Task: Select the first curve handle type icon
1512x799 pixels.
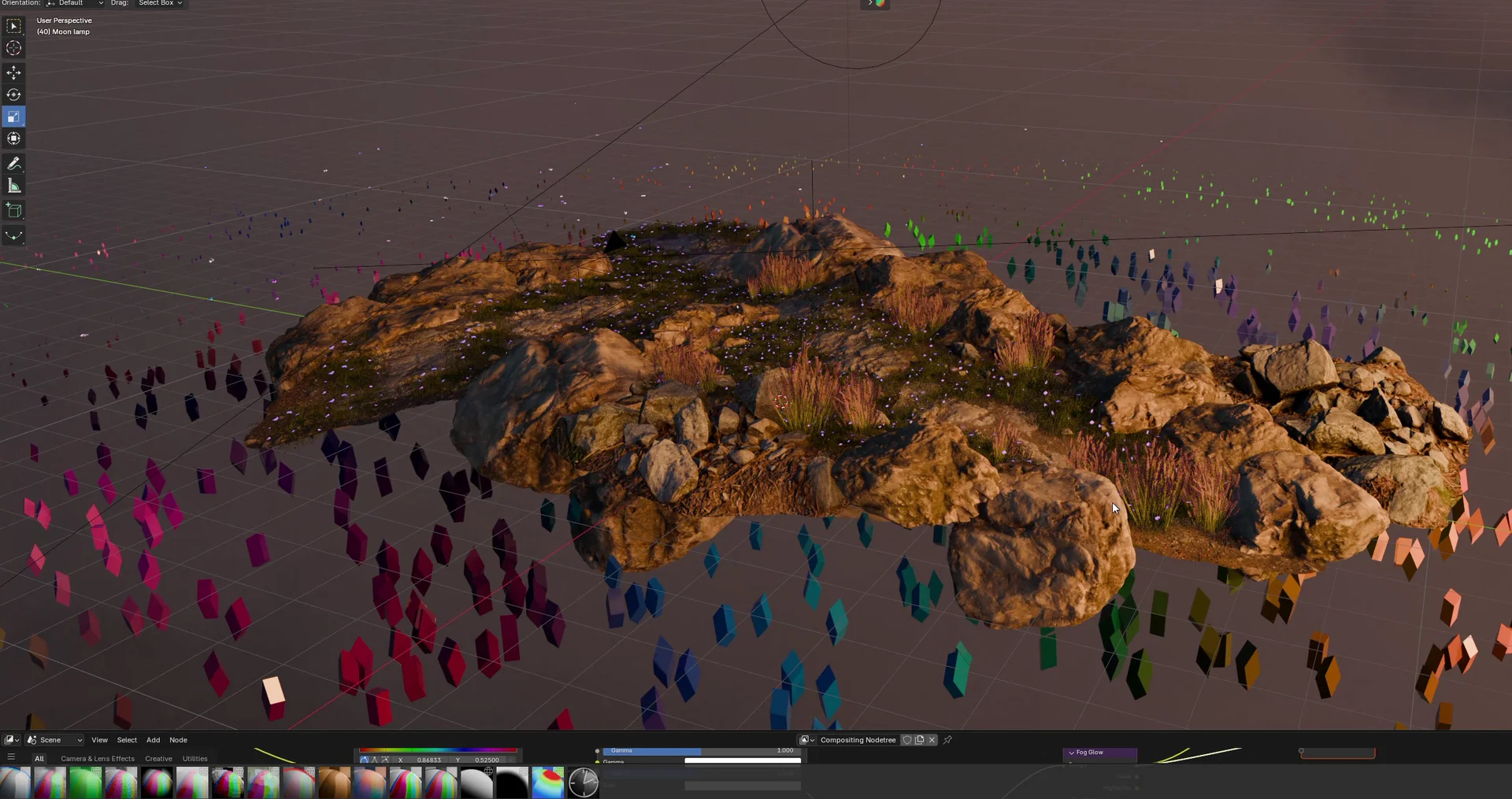Action: pyautogui.click(x=364, y=760)
